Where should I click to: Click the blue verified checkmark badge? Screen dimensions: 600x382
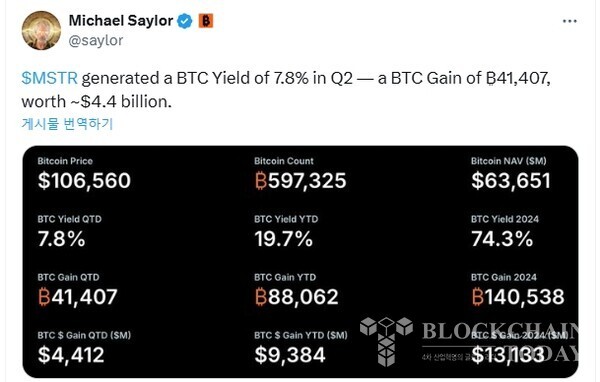click(x=185, y=21)
